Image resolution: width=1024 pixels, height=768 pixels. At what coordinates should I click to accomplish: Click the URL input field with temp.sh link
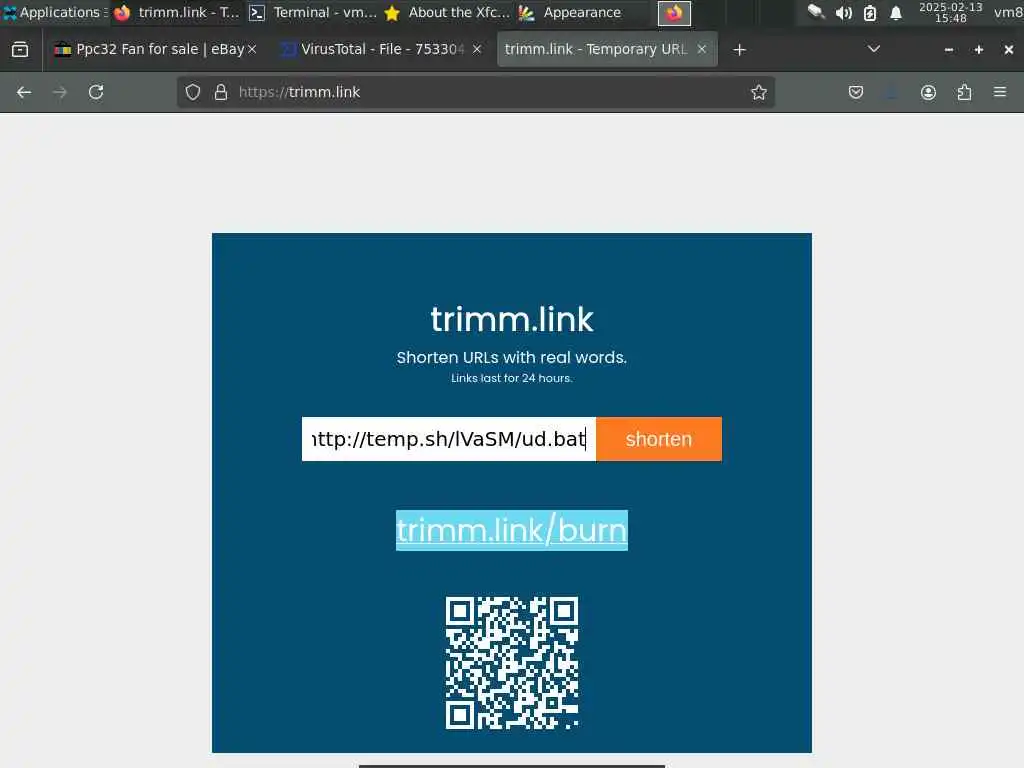pyautogui.click(x=449, y=439)
